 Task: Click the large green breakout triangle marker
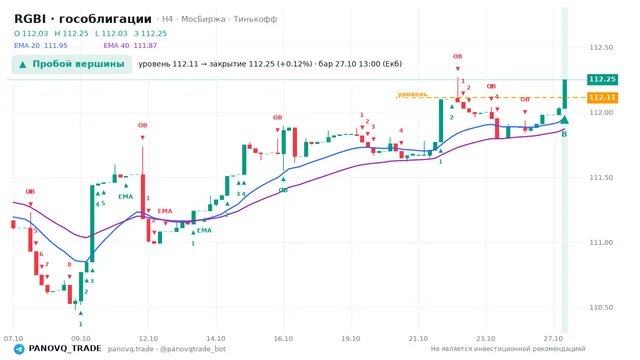(564, 120)
